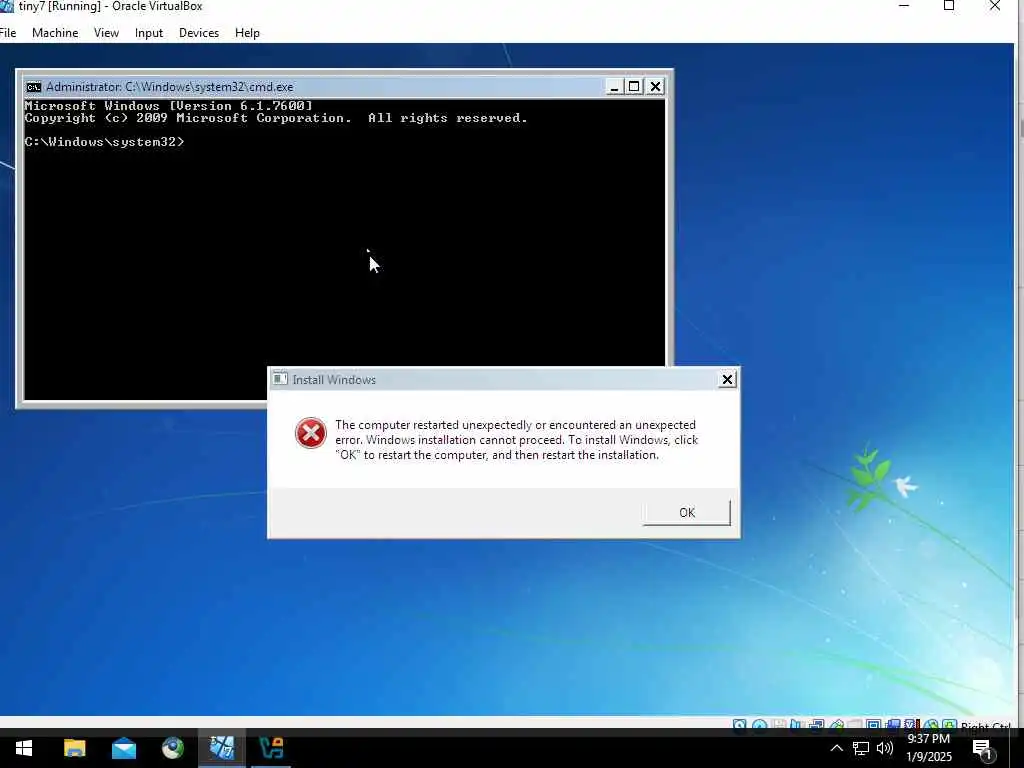The height and width of the screenshot is (768, 1024).
Task: Launch the Chromium browser from the taskbar
Action: coord(173,748)
